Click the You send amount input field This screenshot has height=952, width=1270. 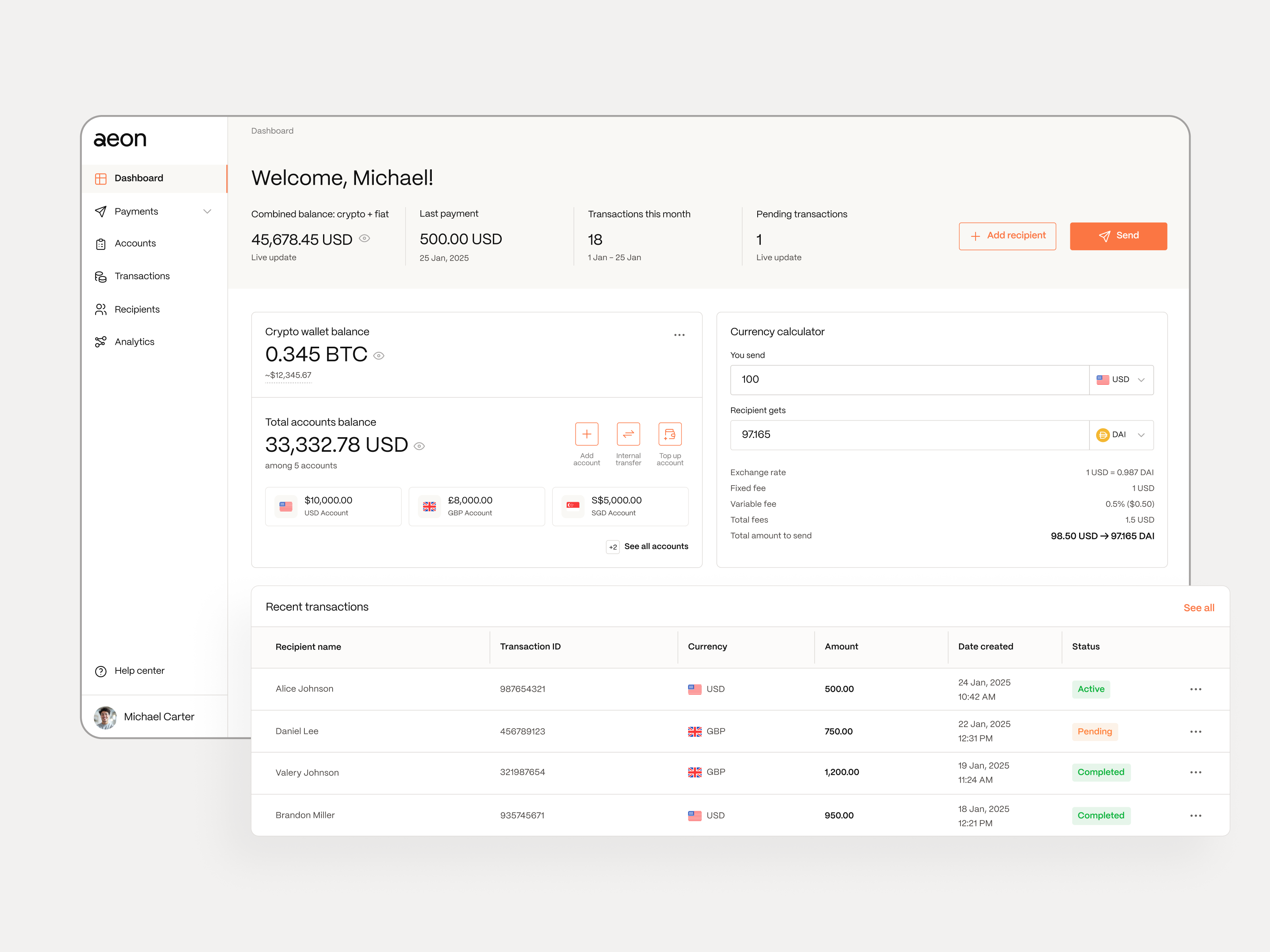(907, 379)
